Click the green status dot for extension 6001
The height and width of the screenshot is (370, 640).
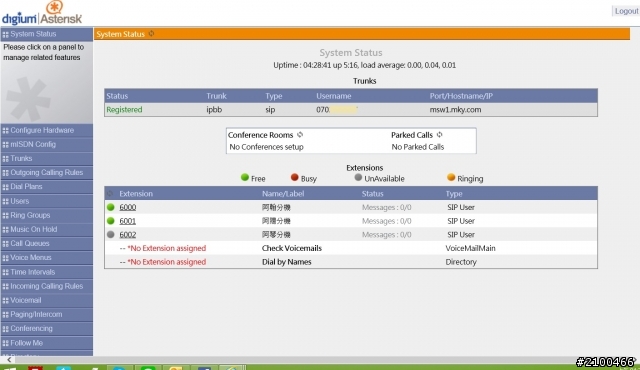(x=111, y=221)
